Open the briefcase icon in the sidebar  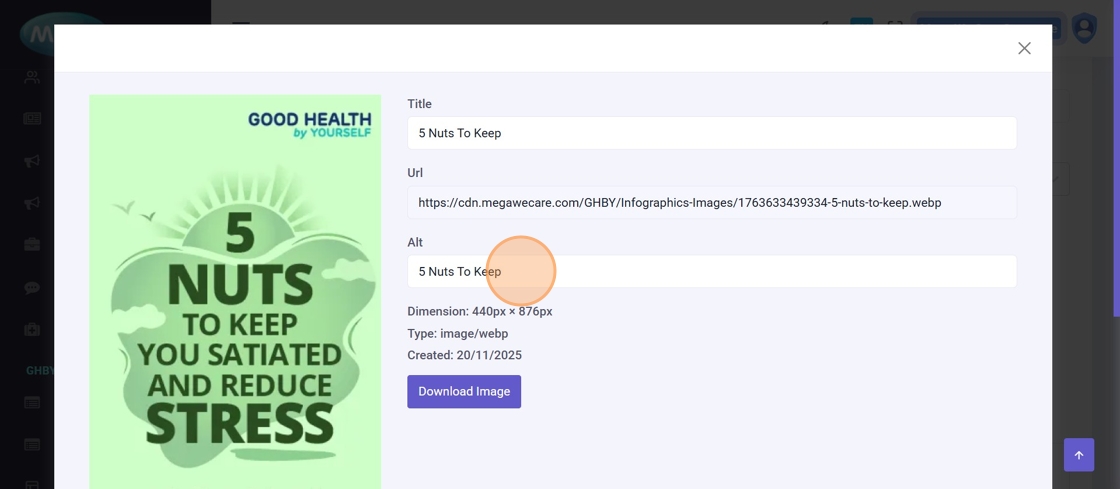[32, 245]
